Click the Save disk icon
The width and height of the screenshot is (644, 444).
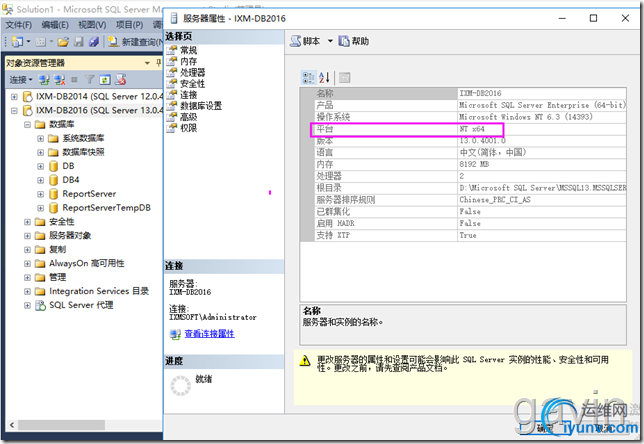pos(79,41)
